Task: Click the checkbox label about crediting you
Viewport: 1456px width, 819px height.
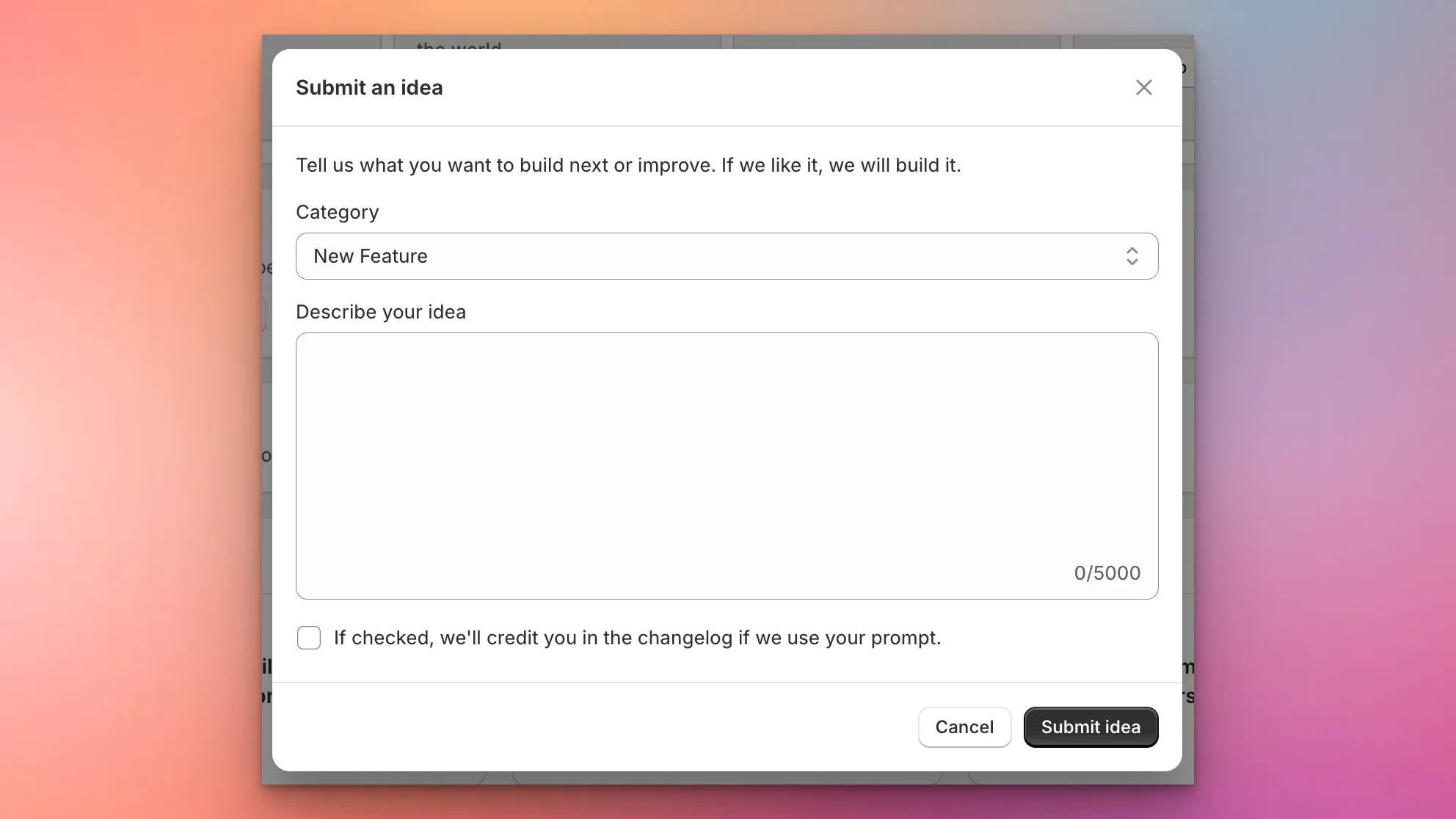Action: point(636,638)
